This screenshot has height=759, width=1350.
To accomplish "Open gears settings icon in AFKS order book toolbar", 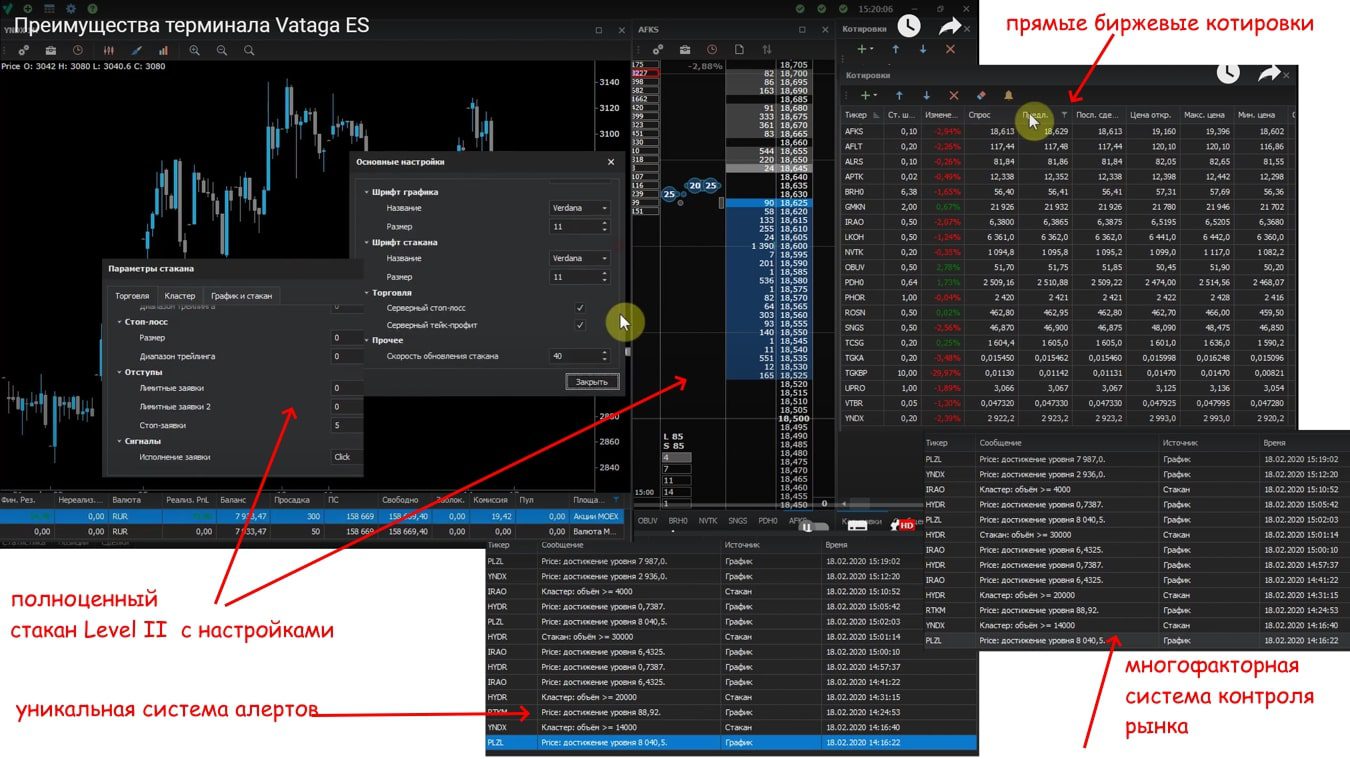I will pyautogui.click(x=657, y=49).
